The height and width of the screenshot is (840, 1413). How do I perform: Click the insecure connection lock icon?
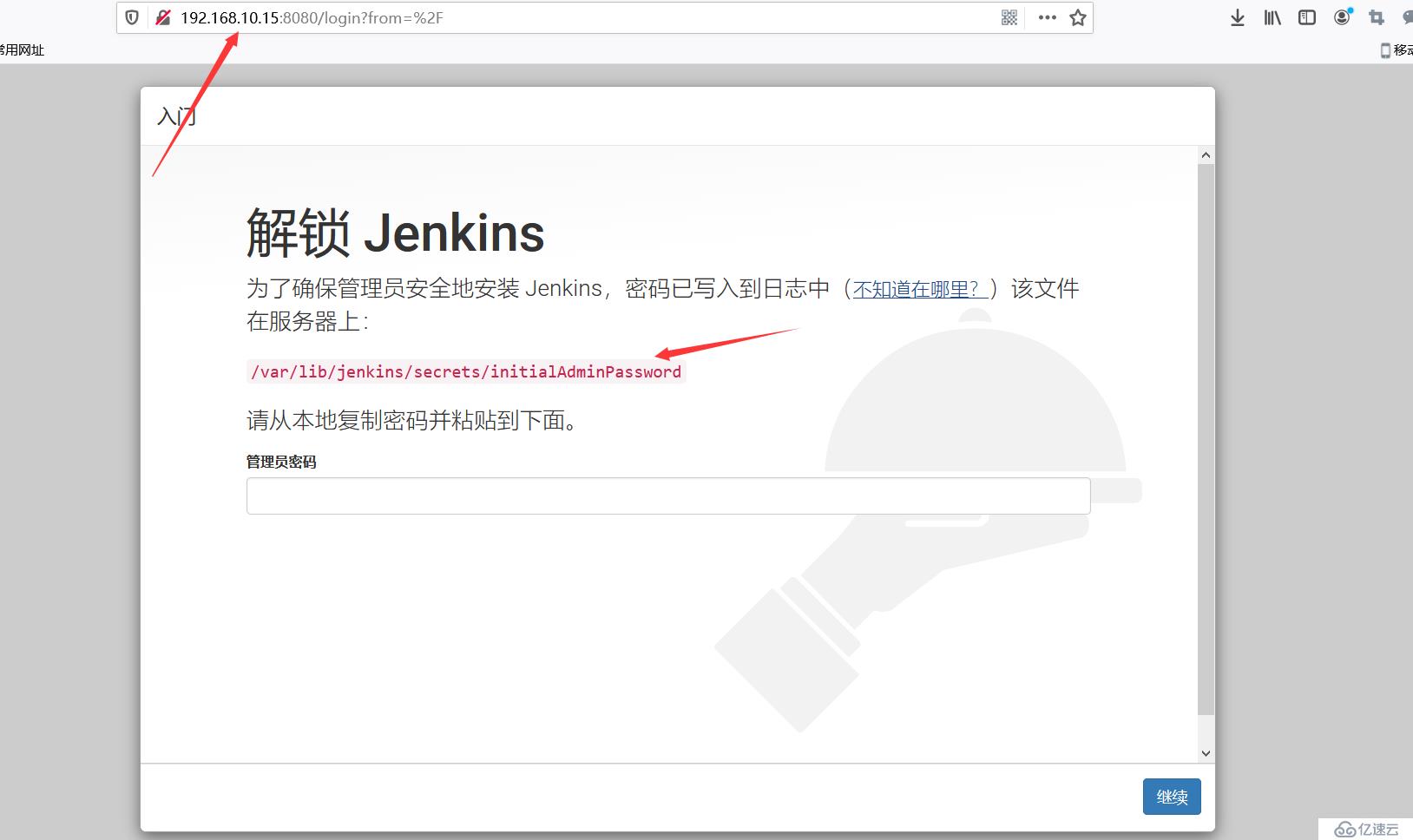[162, 17]
